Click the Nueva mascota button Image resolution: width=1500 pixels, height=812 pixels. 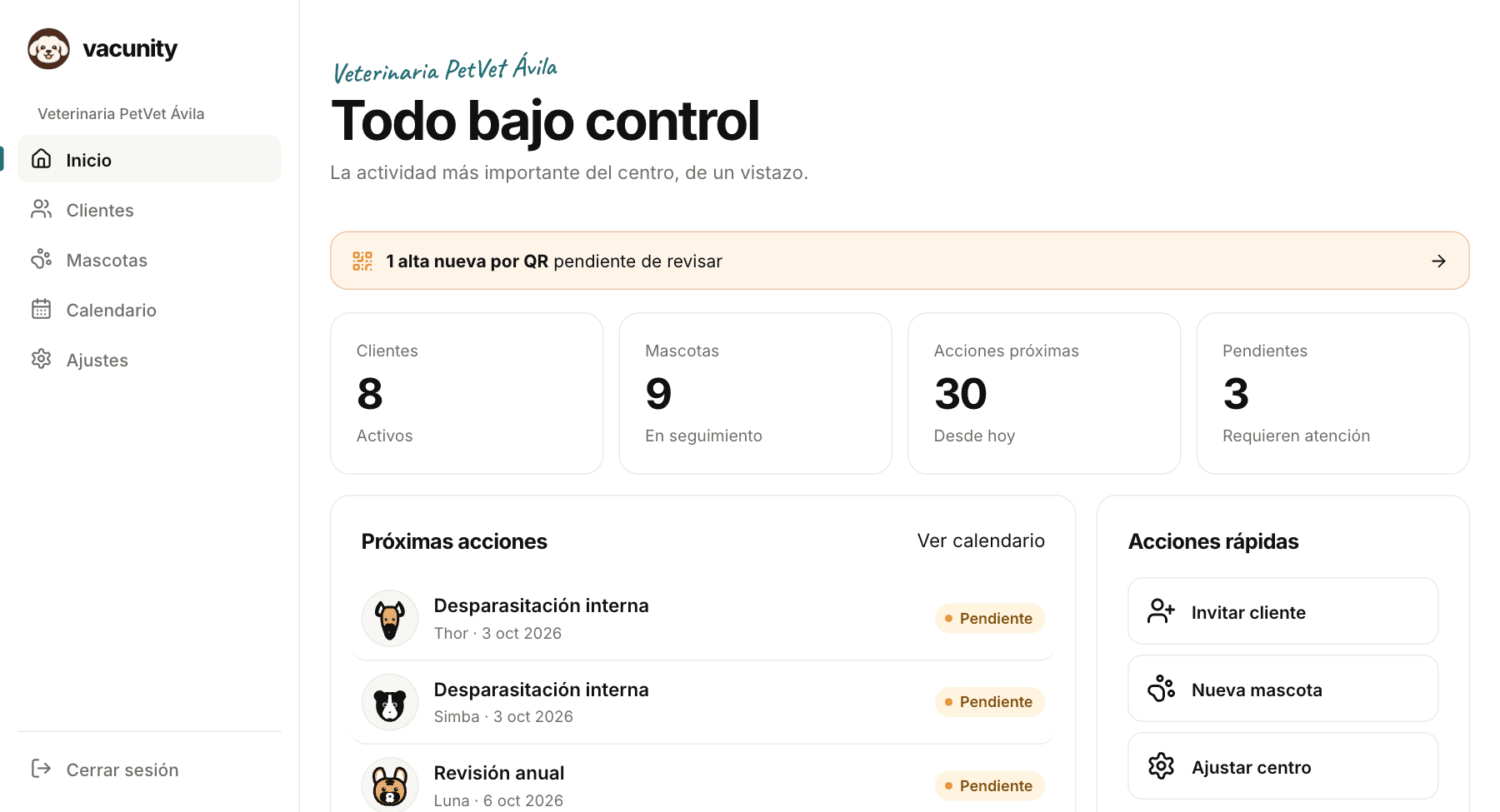pyautogui.click(x=1282, y=689)
